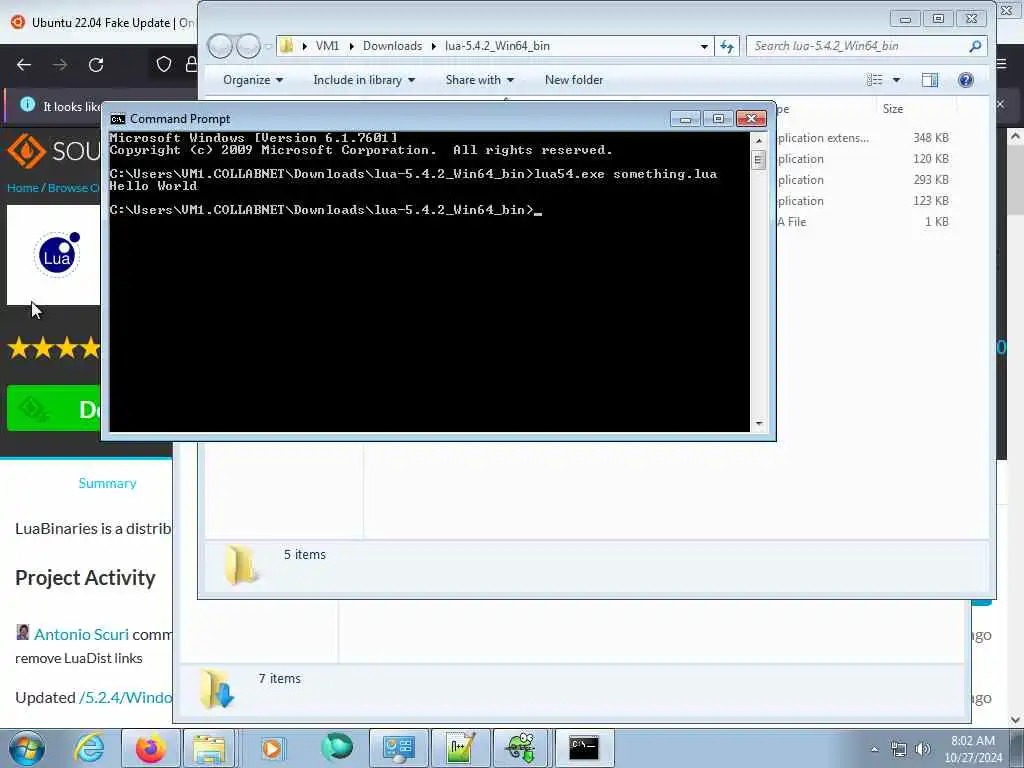Open the control panel taskbar icon
The width and height of the screenshot is (1024, 768).
coord(398,748)
